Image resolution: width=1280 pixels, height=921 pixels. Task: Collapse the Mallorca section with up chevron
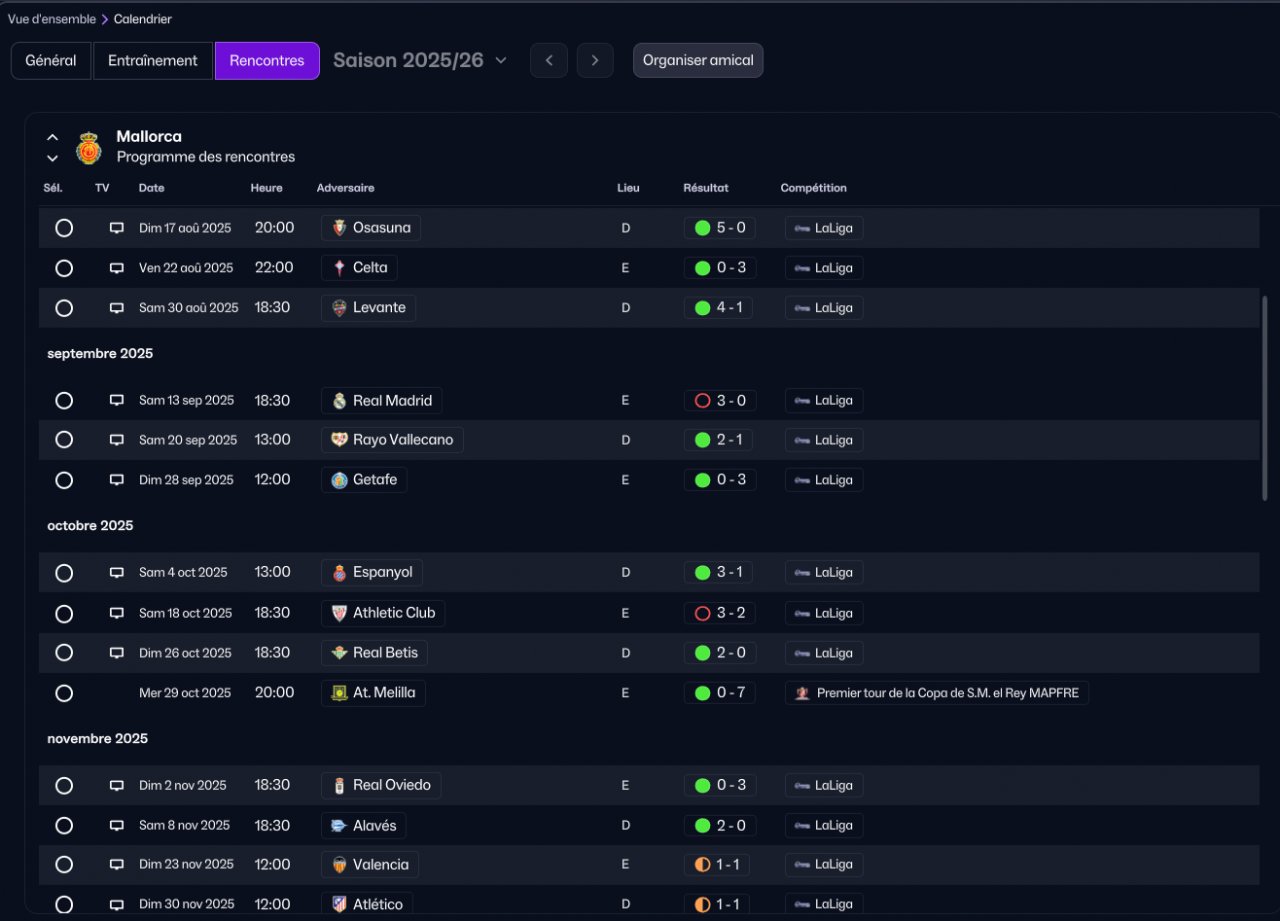point(53,138)
